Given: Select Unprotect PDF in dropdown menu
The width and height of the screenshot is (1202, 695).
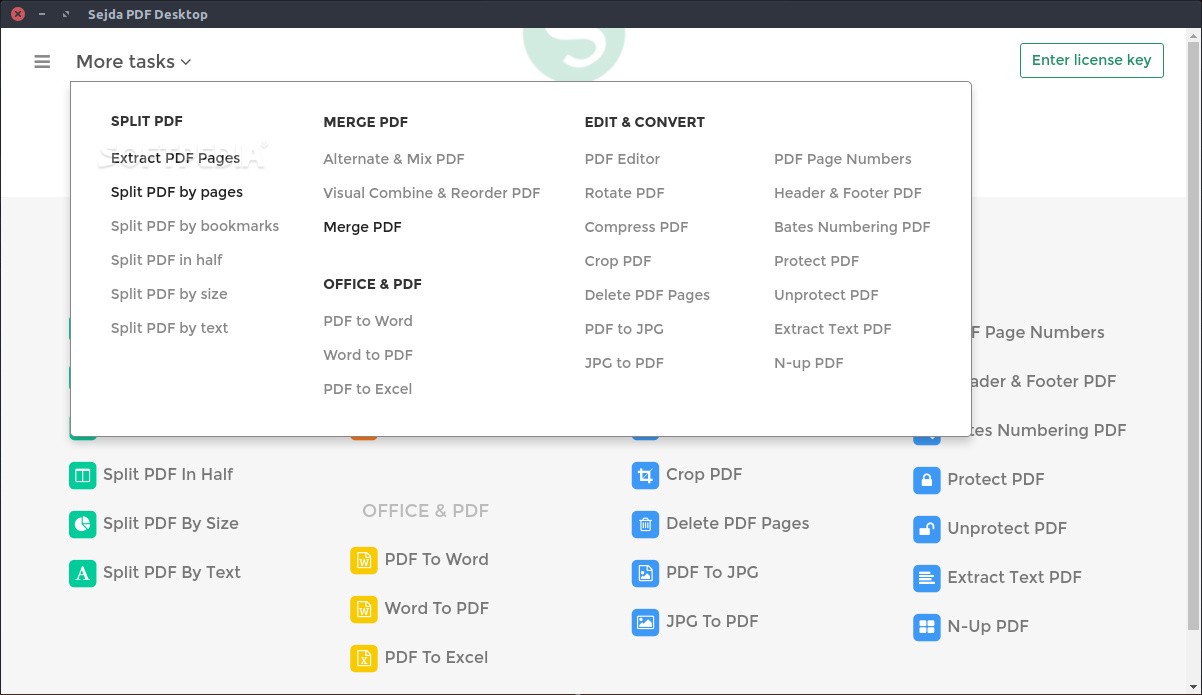Looking at the screenshot, I should (826, 295).
